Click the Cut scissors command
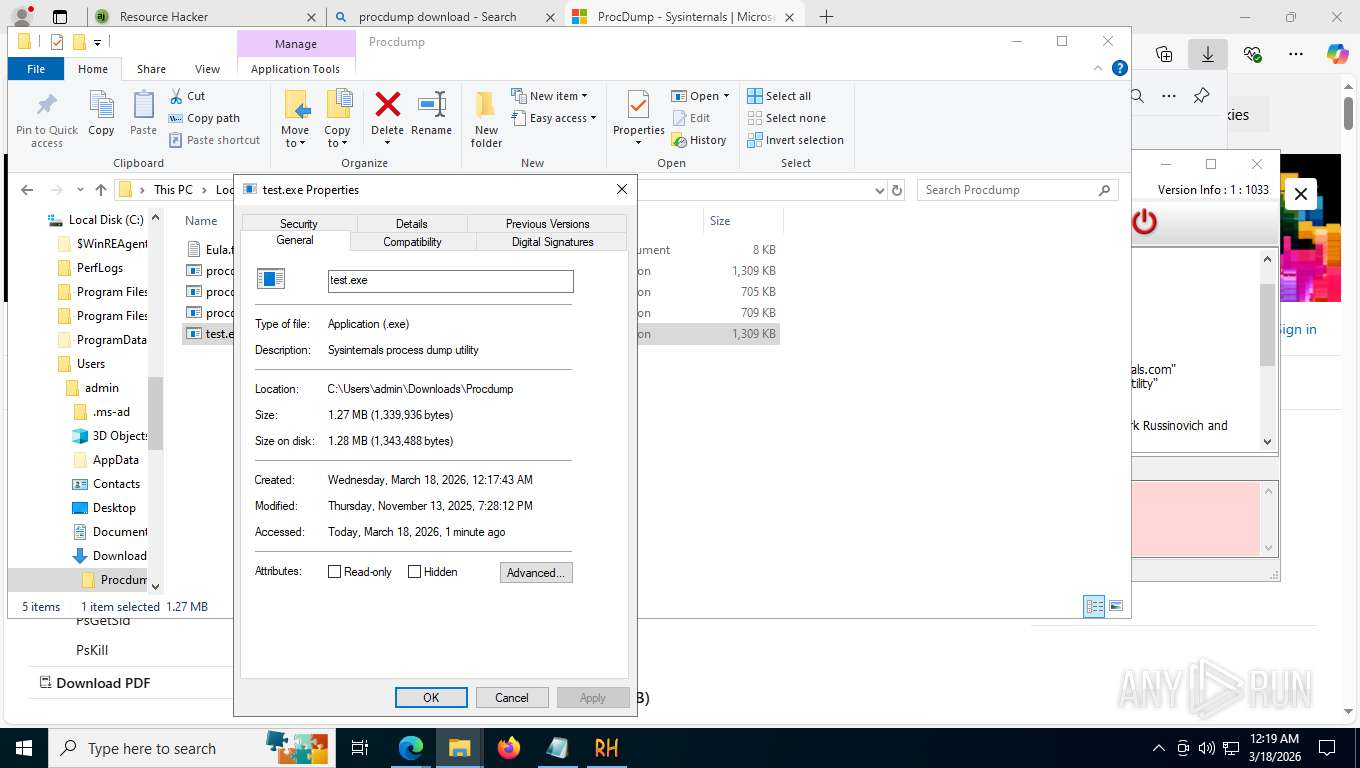 [187, 96]
